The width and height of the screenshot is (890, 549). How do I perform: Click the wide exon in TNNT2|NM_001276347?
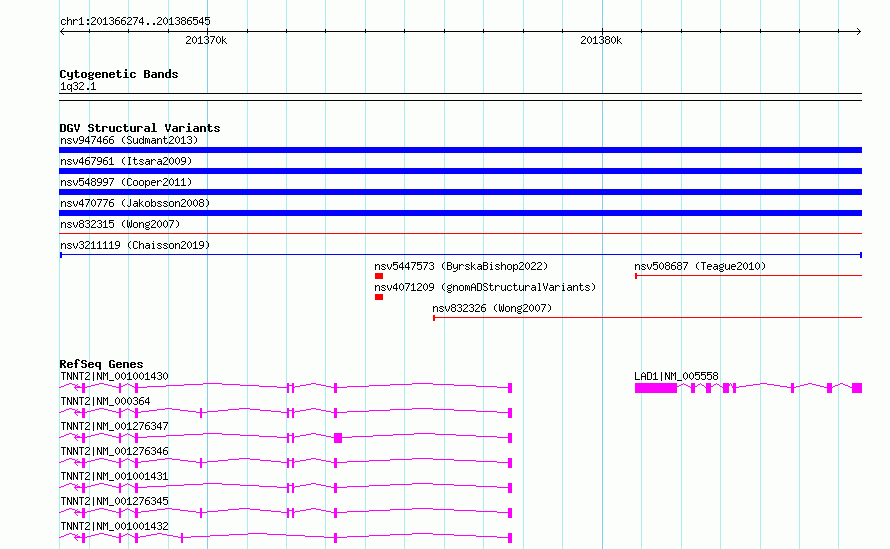(x=338, y=438)
